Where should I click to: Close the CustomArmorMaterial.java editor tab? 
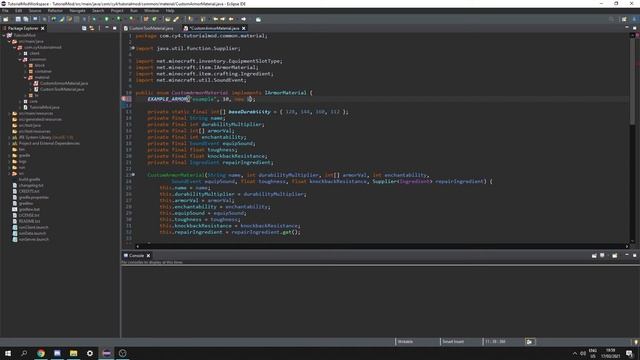tap(244, 28)
